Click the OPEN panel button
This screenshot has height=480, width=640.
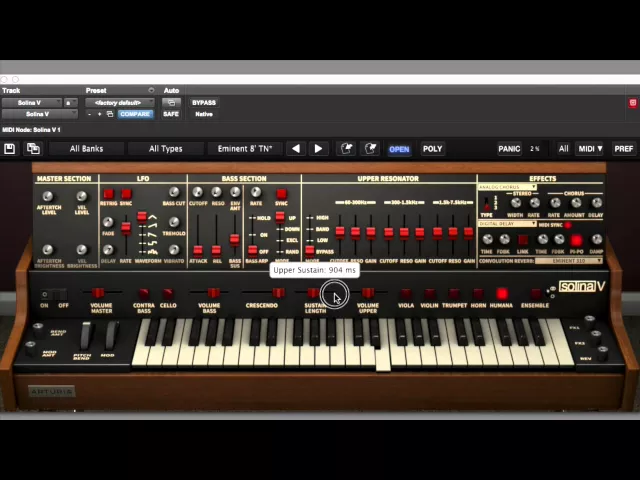(399, 149)
